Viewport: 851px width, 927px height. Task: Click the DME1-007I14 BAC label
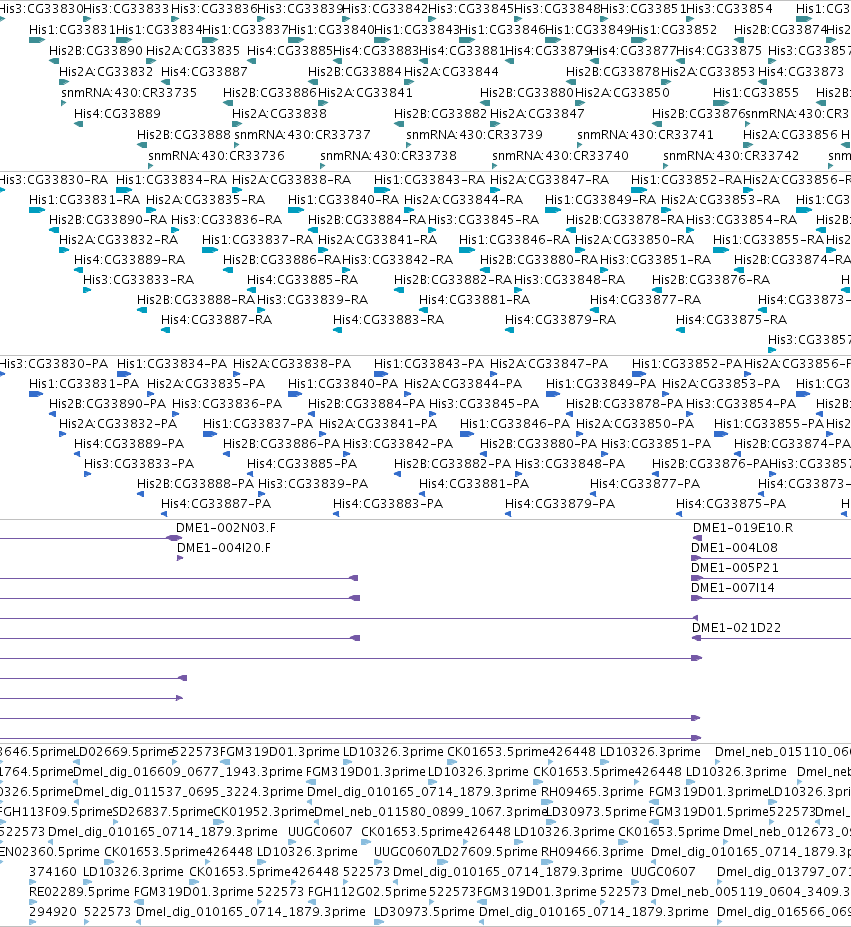[733, 588]
